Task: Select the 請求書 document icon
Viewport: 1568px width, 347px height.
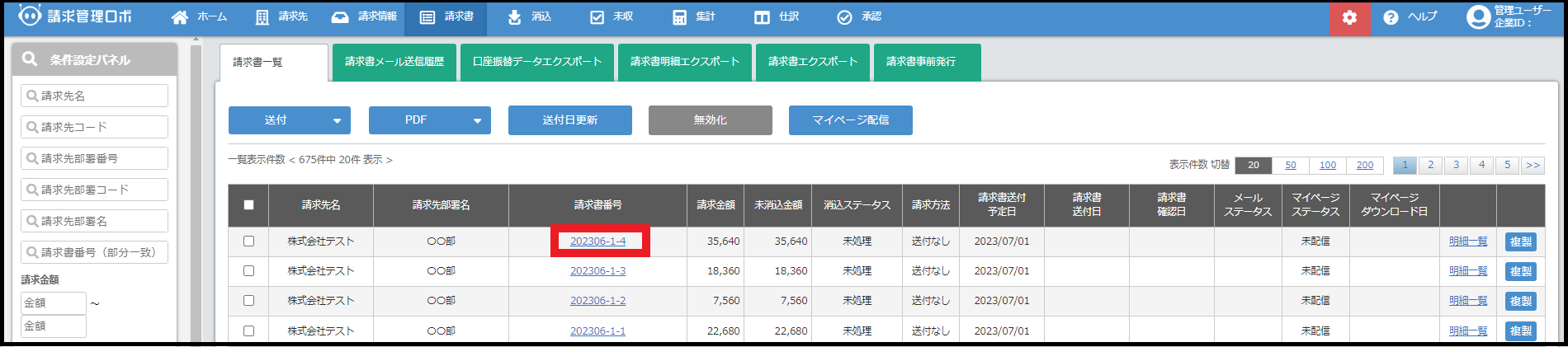Action: [427, 17]
